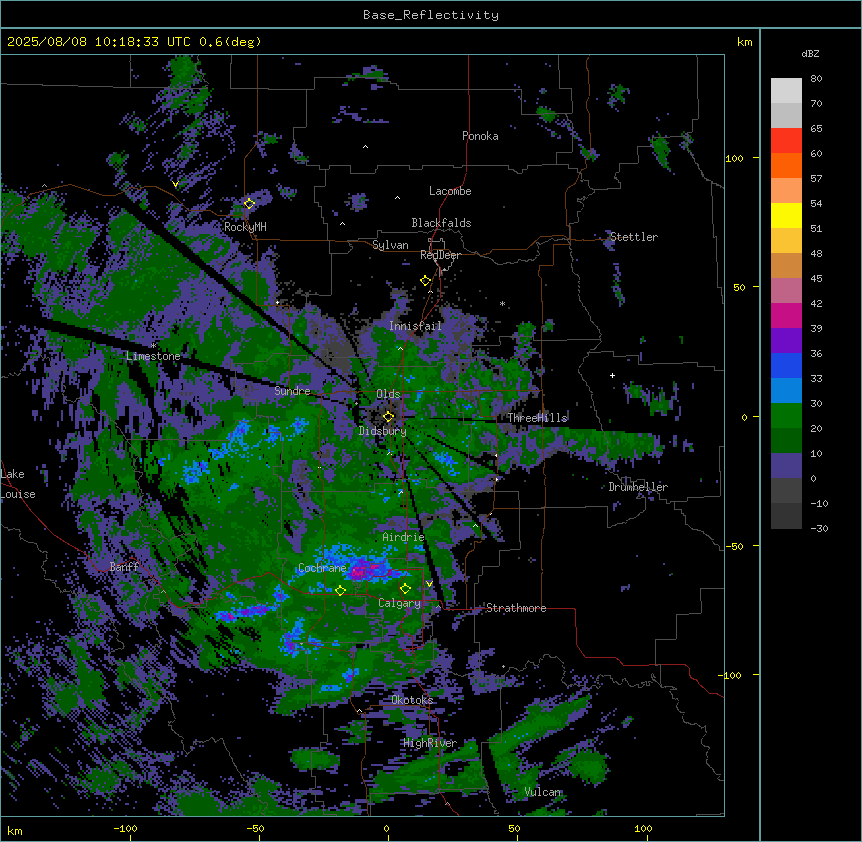Click the -100 tick on the bottom axis

[125, 829]
